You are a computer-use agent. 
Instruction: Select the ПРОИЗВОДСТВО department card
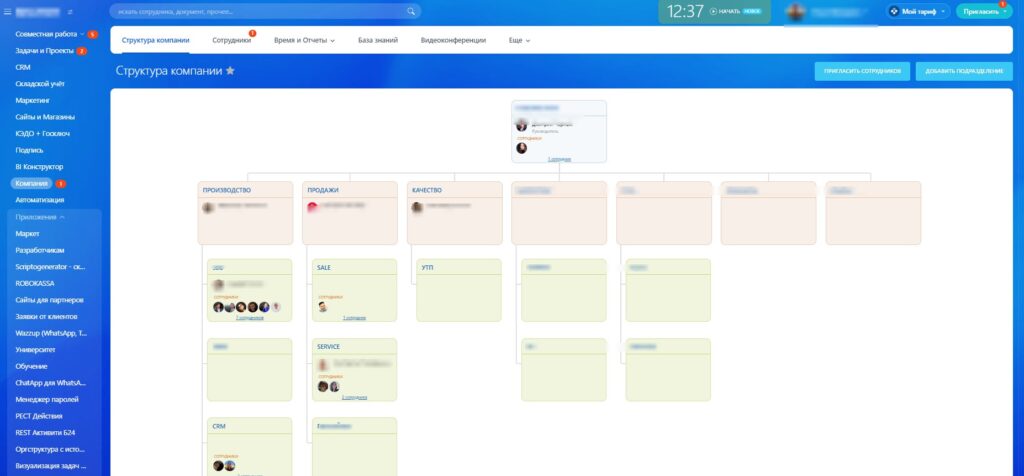(x=246, y=214)
